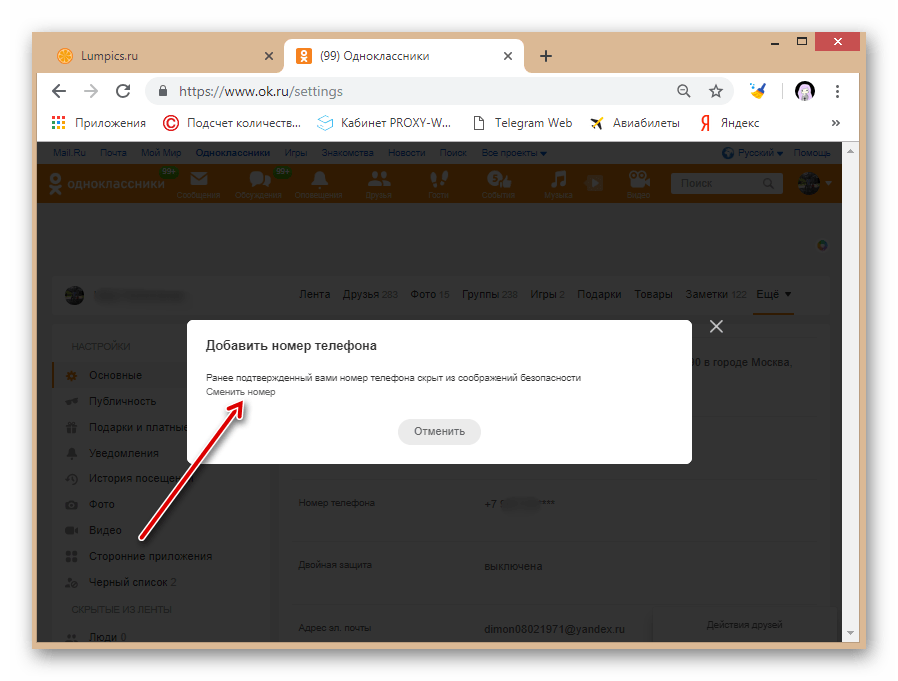Open Friends (Друзья) icon in toolbar

[378, 180]
